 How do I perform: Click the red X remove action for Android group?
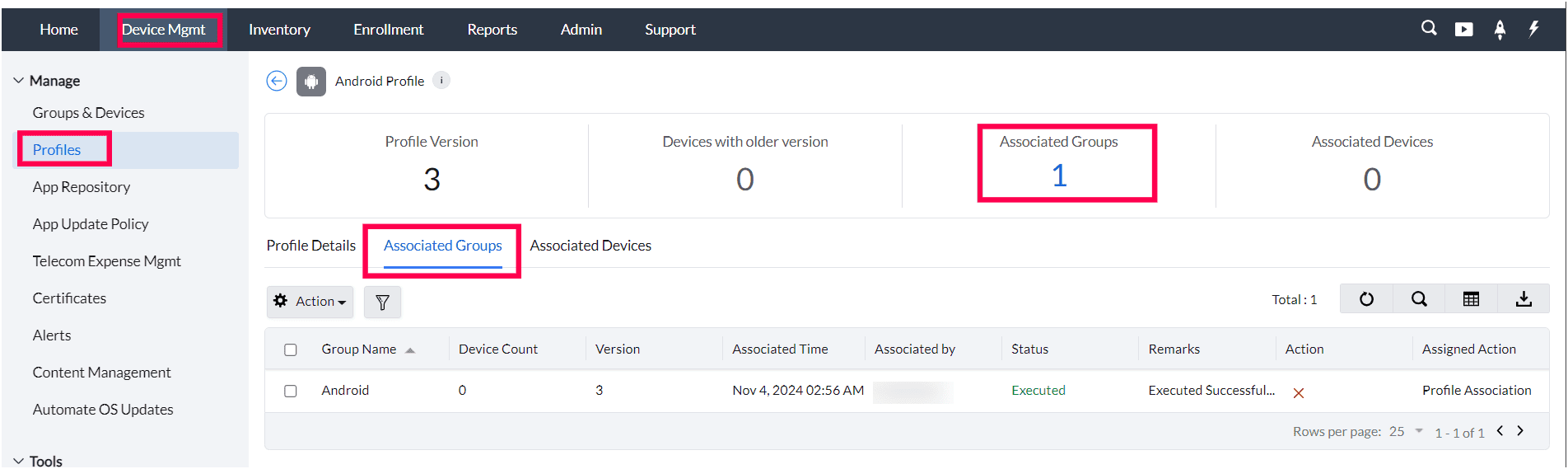1299,393
